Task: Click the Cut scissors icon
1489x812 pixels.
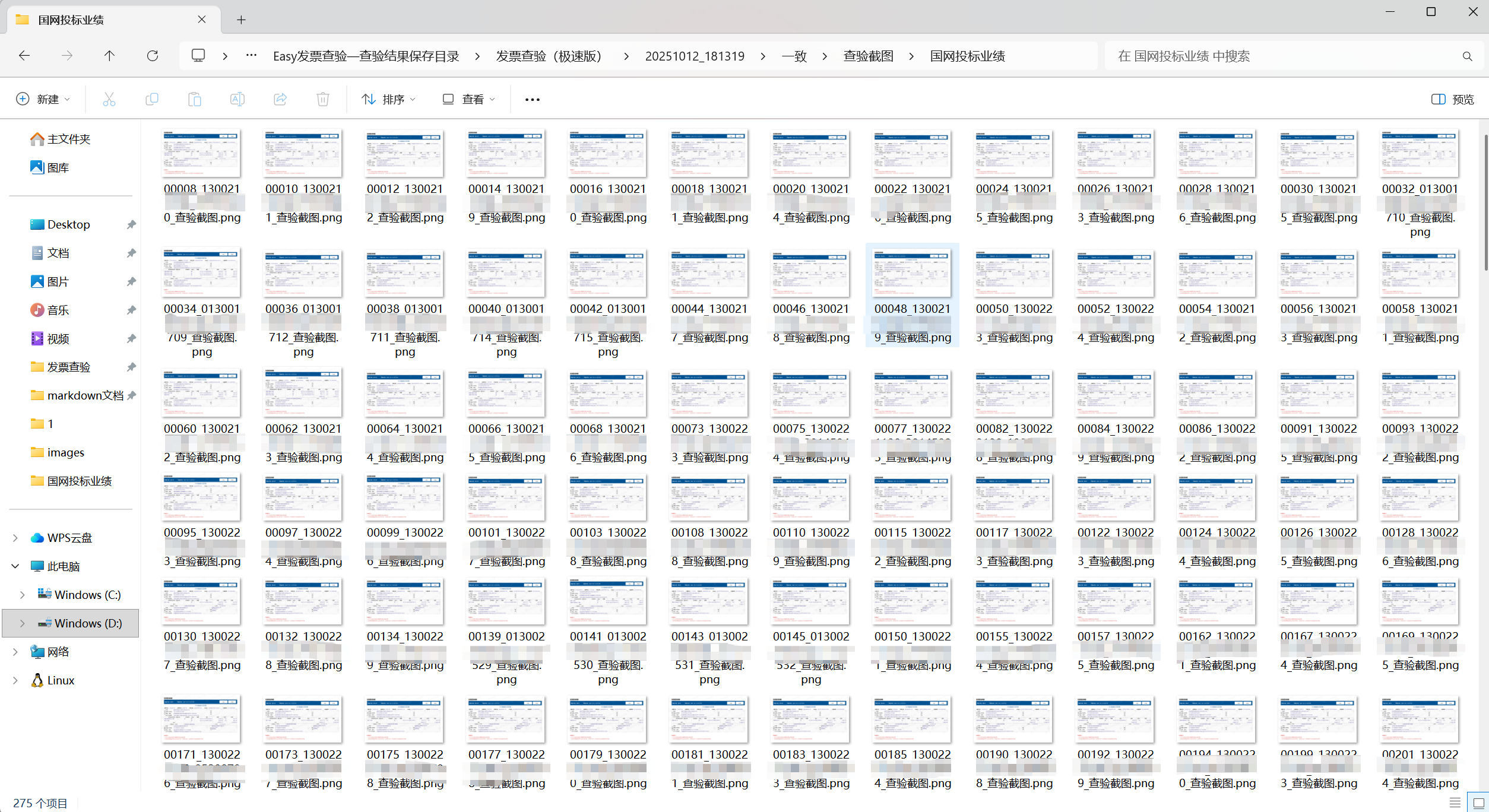Action: tap(109, 99)
